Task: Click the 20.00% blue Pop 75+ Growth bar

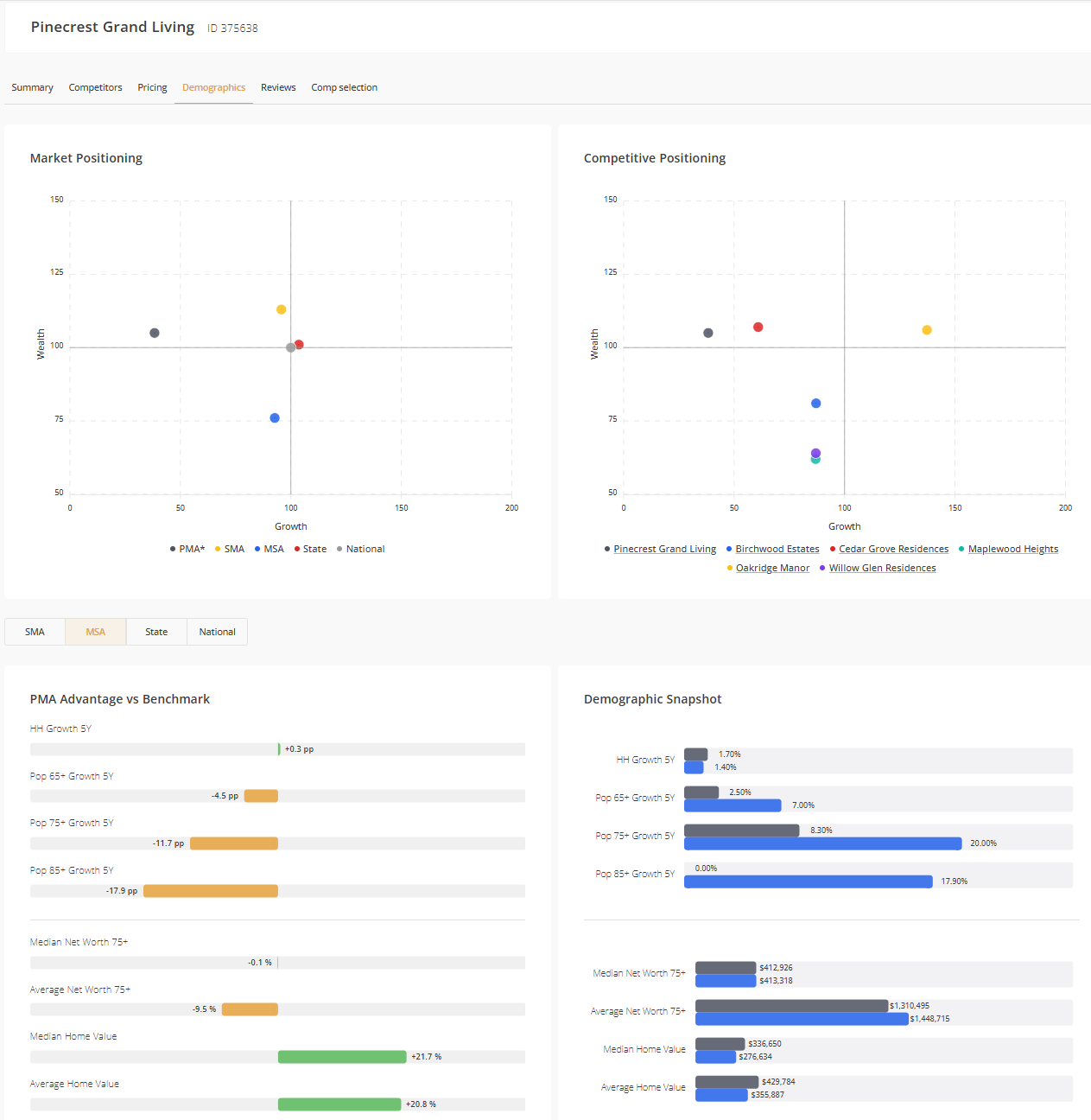Action: (823, 843)
